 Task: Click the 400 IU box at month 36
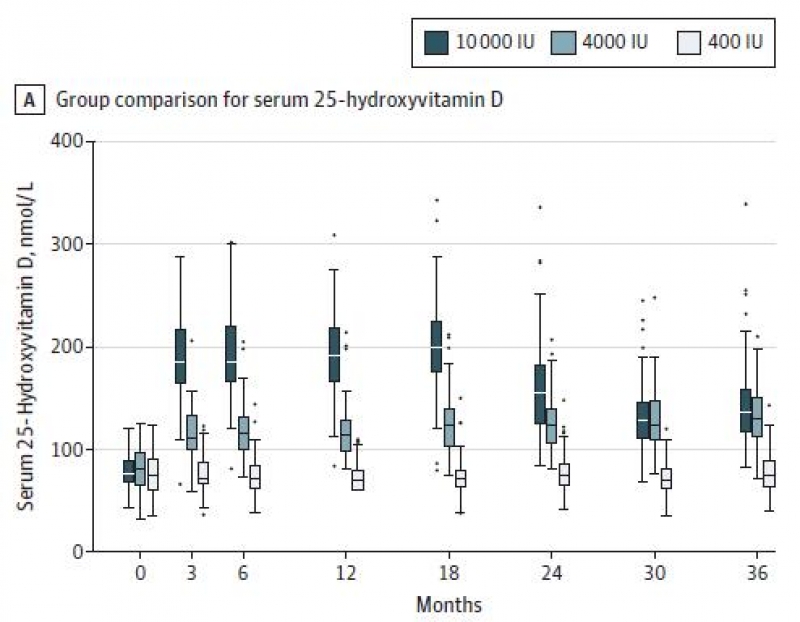coord(769,473)
